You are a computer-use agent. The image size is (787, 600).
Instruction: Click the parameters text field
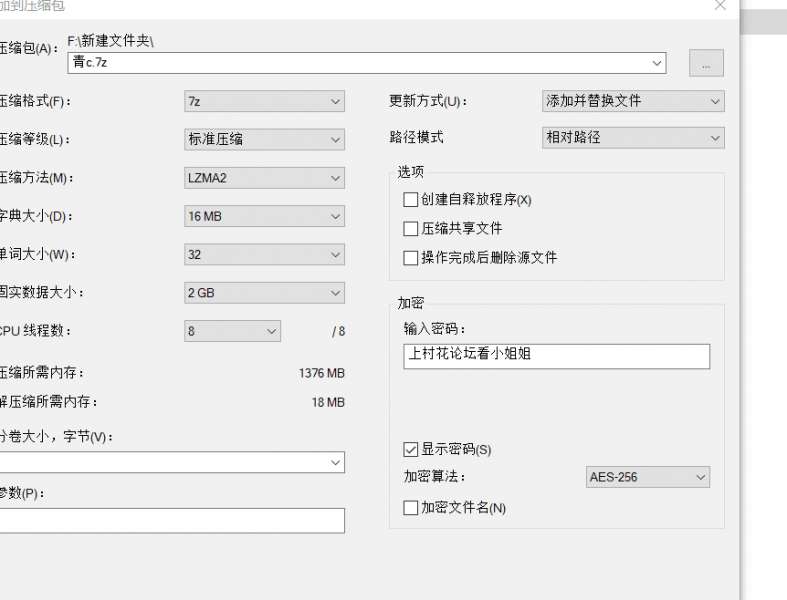click(x=170, y=520)
